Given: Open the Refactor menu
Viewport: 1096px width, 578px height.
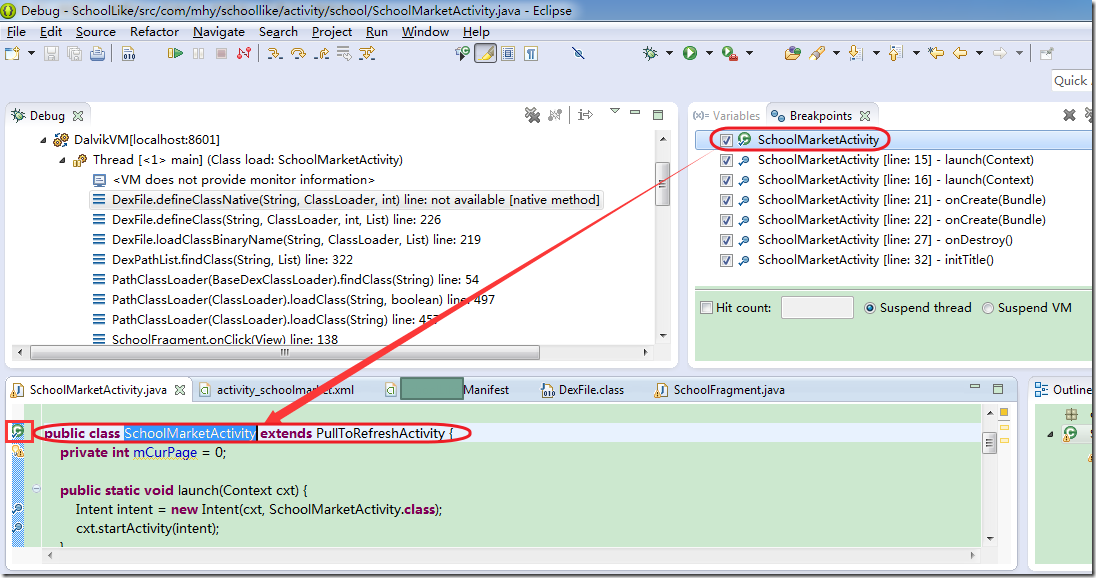Looking at the screenshot, I should pos(154,31).
